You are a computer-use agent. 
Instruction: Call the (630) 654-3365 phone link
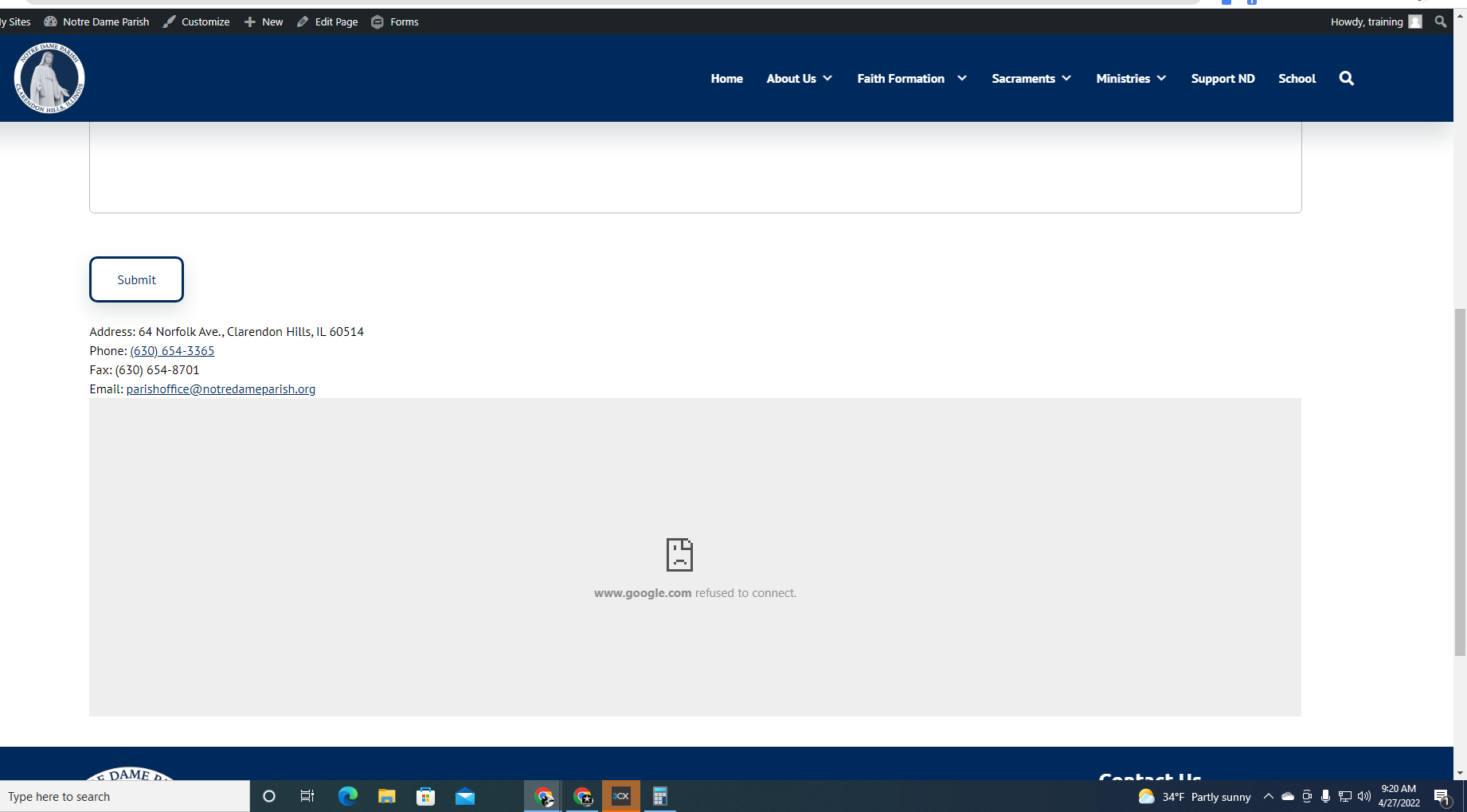point(172,350)
